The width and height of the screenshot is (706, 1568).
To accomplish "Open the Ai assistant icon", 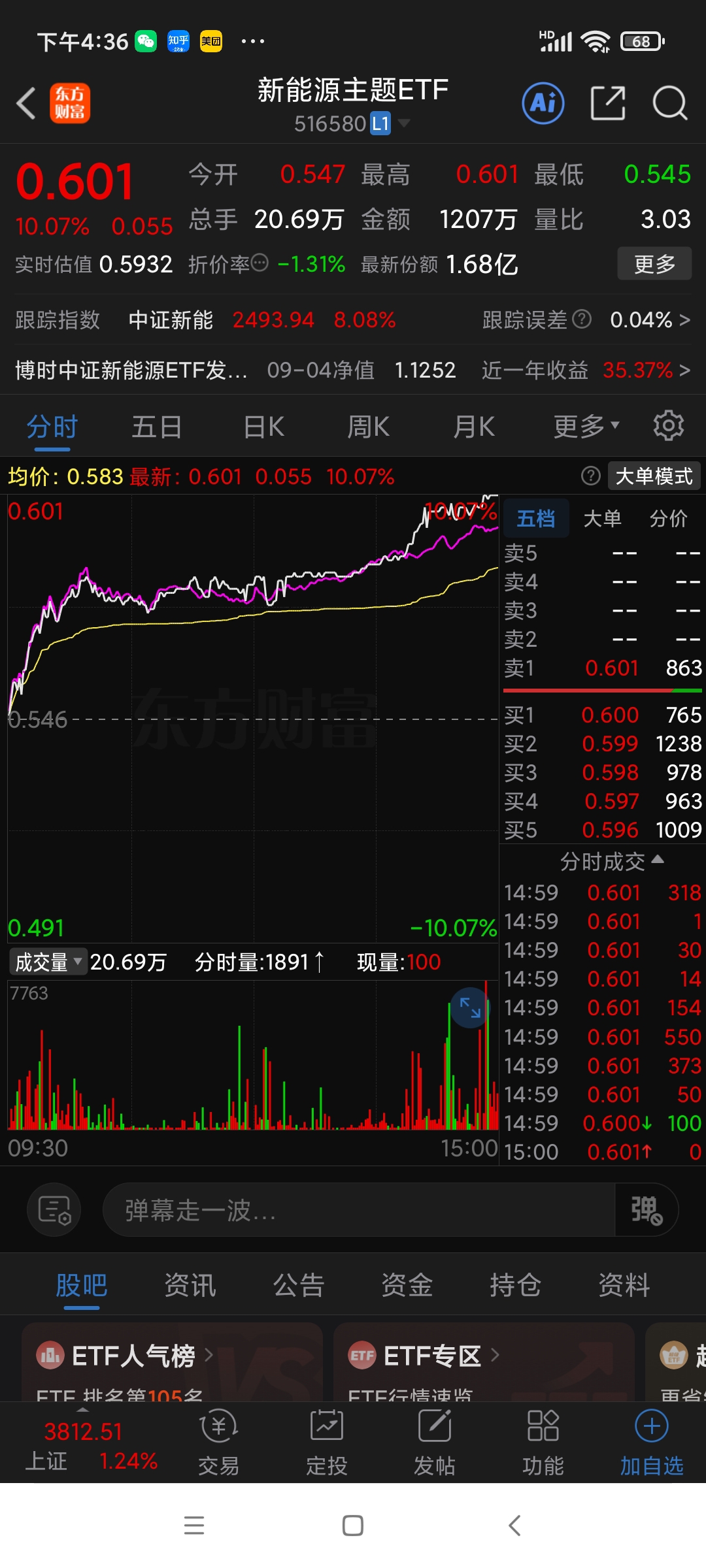I will point(543,103).
